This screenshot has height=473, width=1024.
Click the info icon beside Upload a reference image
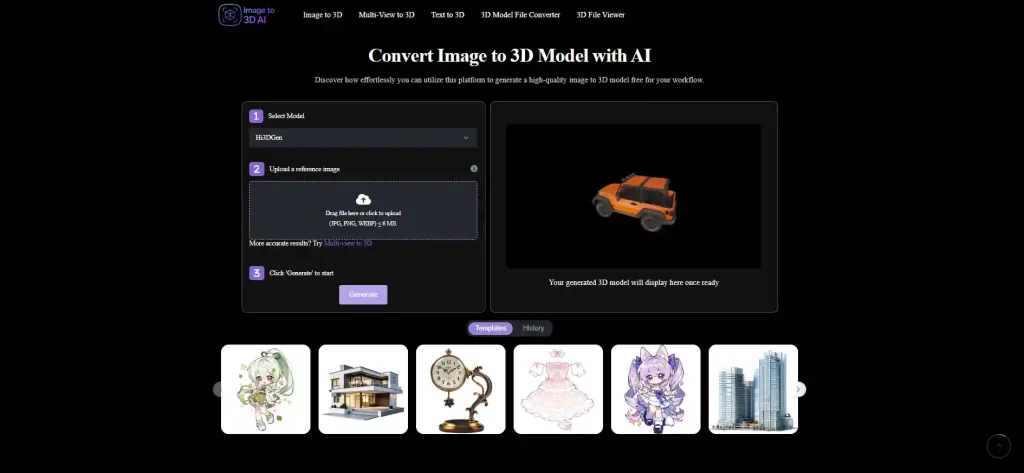[x=474, y=169]
